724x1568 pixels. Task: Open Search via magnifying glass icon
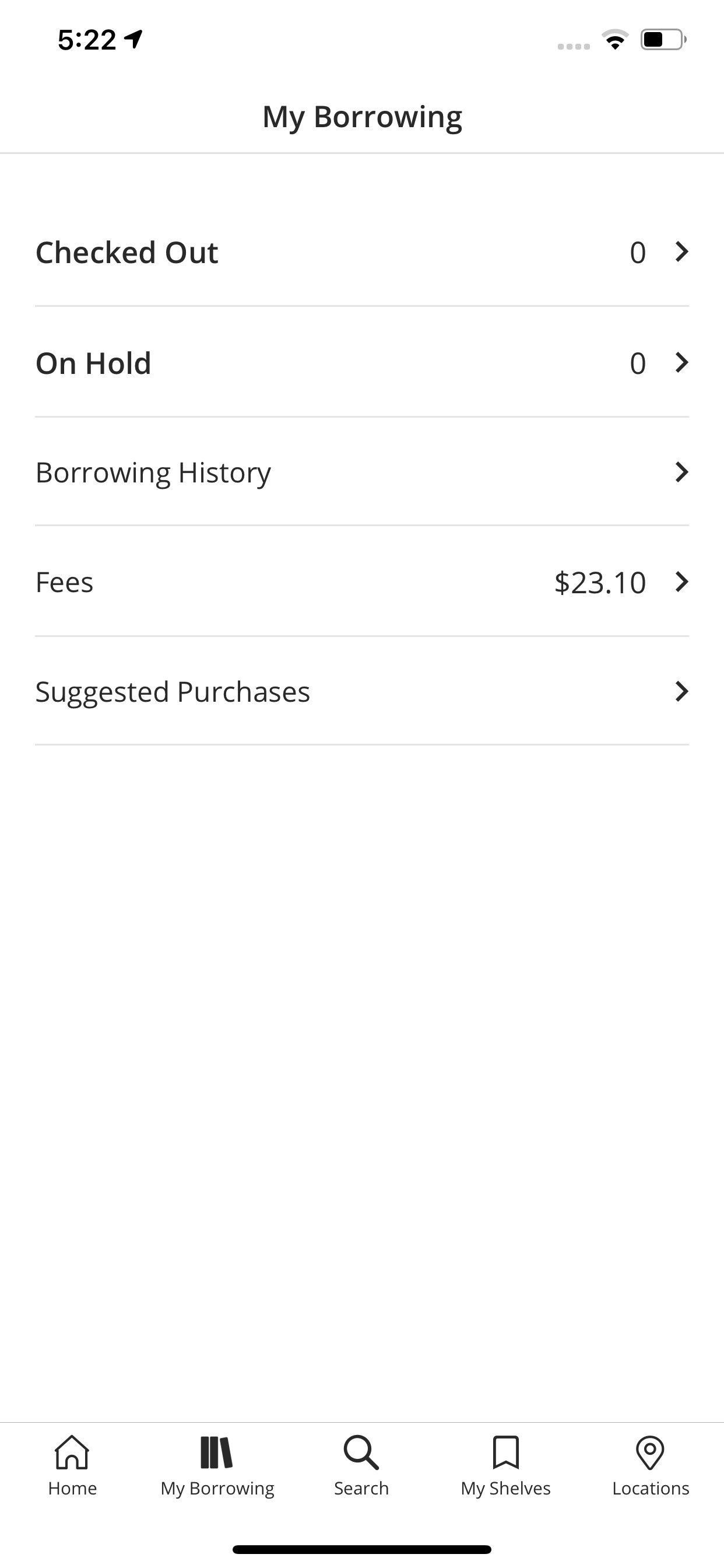tap(361, 1452)
